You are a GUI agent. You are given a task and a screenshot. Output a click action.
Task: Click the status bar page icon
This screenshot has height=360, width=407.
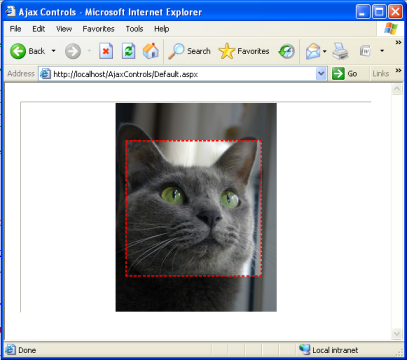(x=10, y=350)
